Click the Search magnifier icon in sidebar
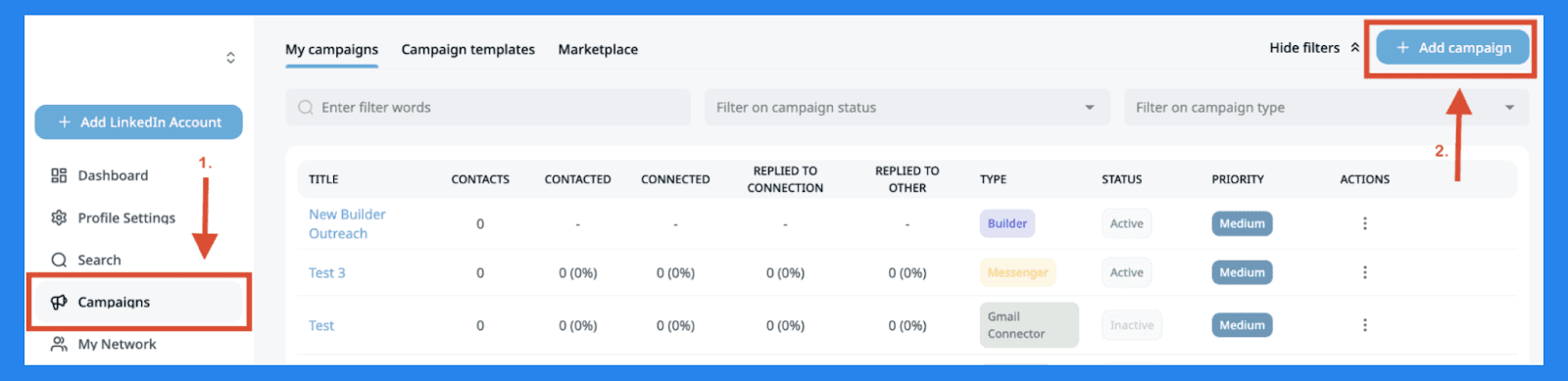 tap(59, 260)
